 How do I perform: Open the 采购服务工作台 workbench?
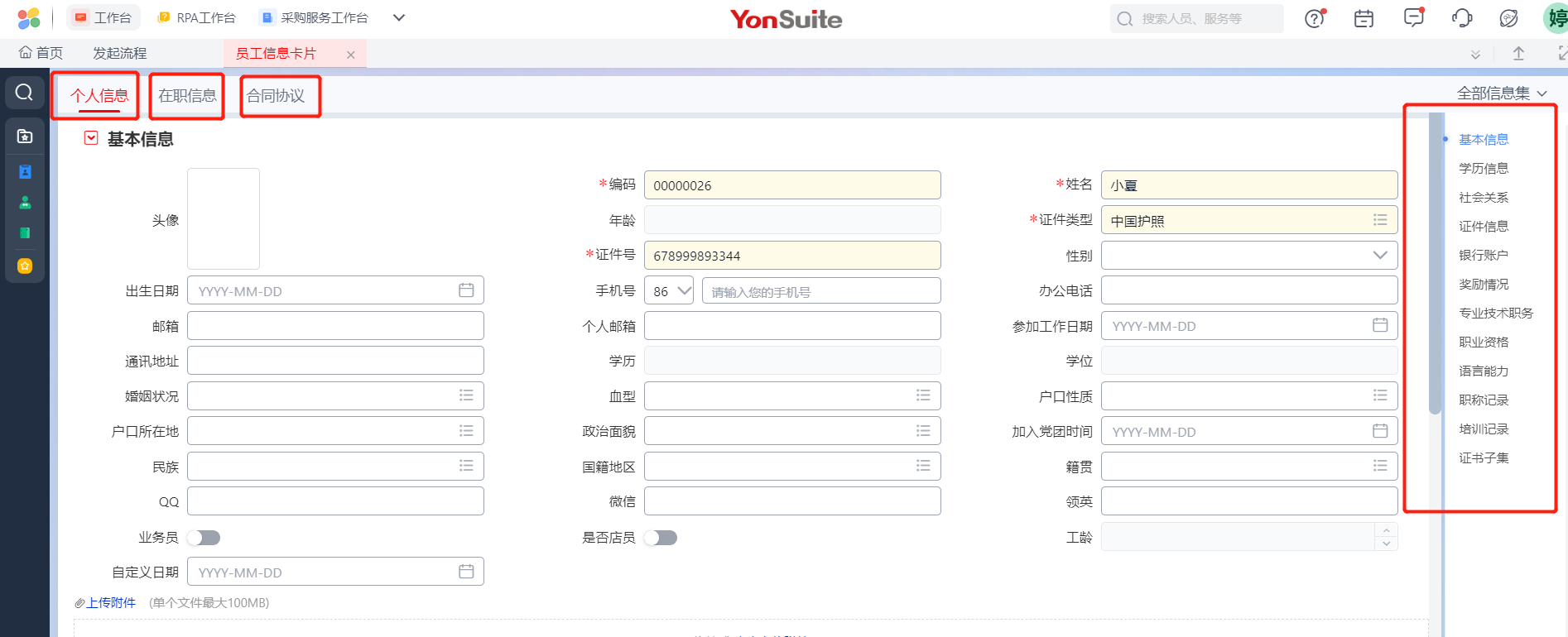315,17
